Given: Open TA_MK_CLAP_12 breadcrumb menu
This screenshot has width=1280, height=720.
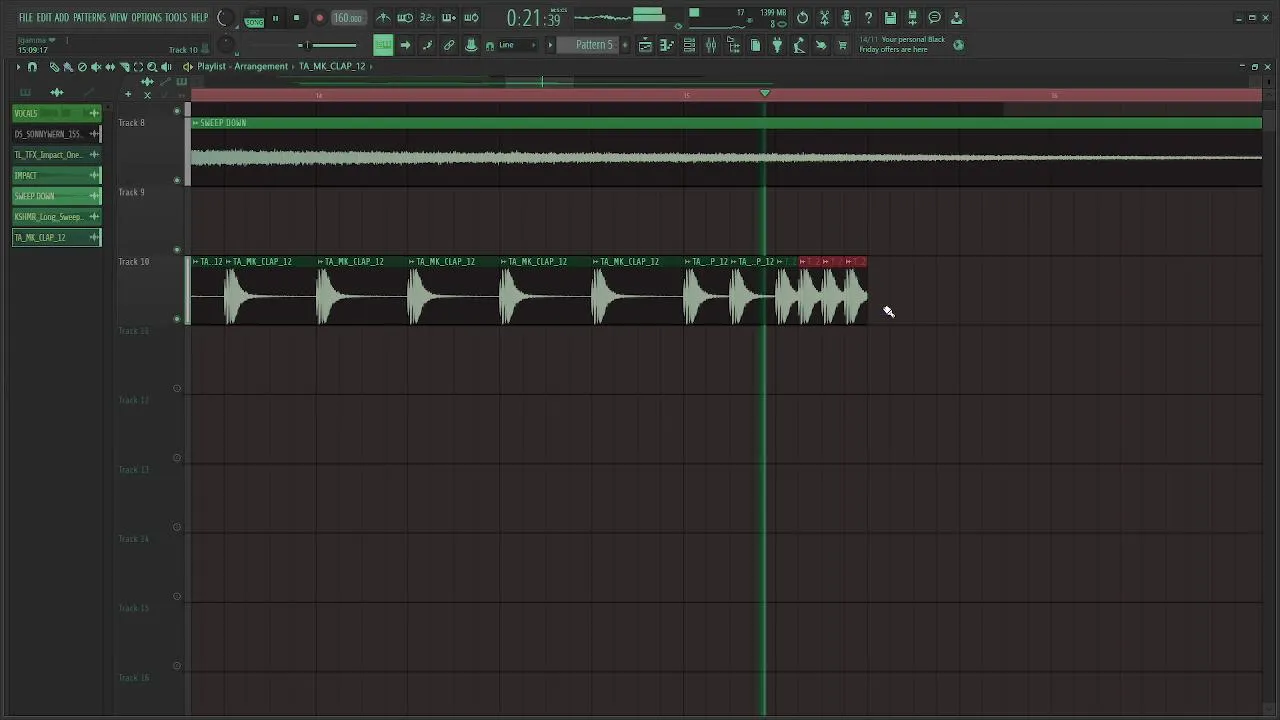Looking at the screenshot, I should (332, 66).
